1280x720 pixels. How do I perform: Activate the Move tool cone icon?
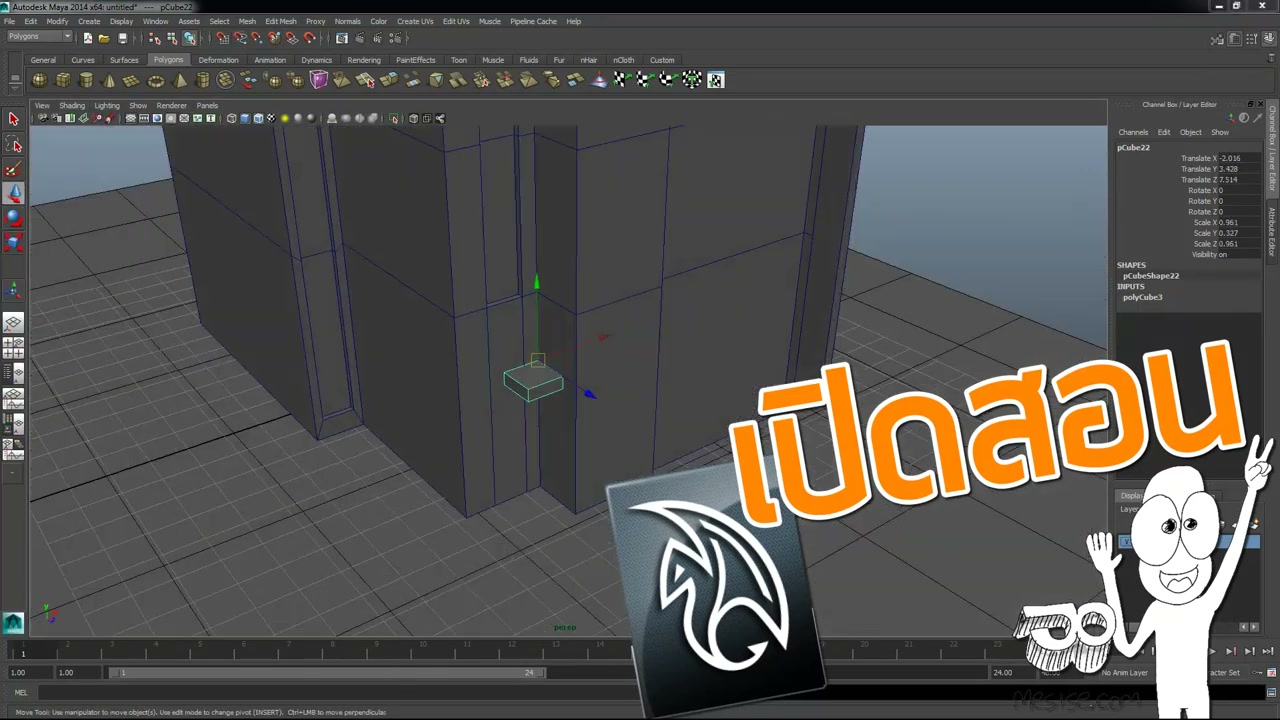point(13,194)
